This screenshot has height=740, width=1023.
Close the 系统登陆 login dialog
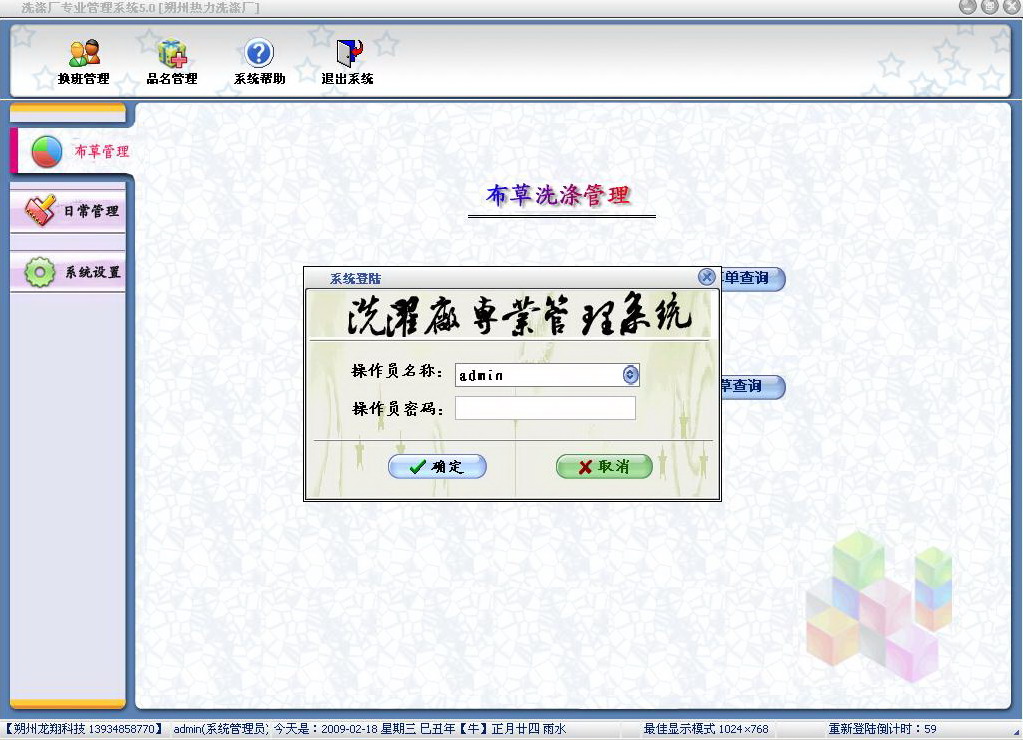point(706,277)
